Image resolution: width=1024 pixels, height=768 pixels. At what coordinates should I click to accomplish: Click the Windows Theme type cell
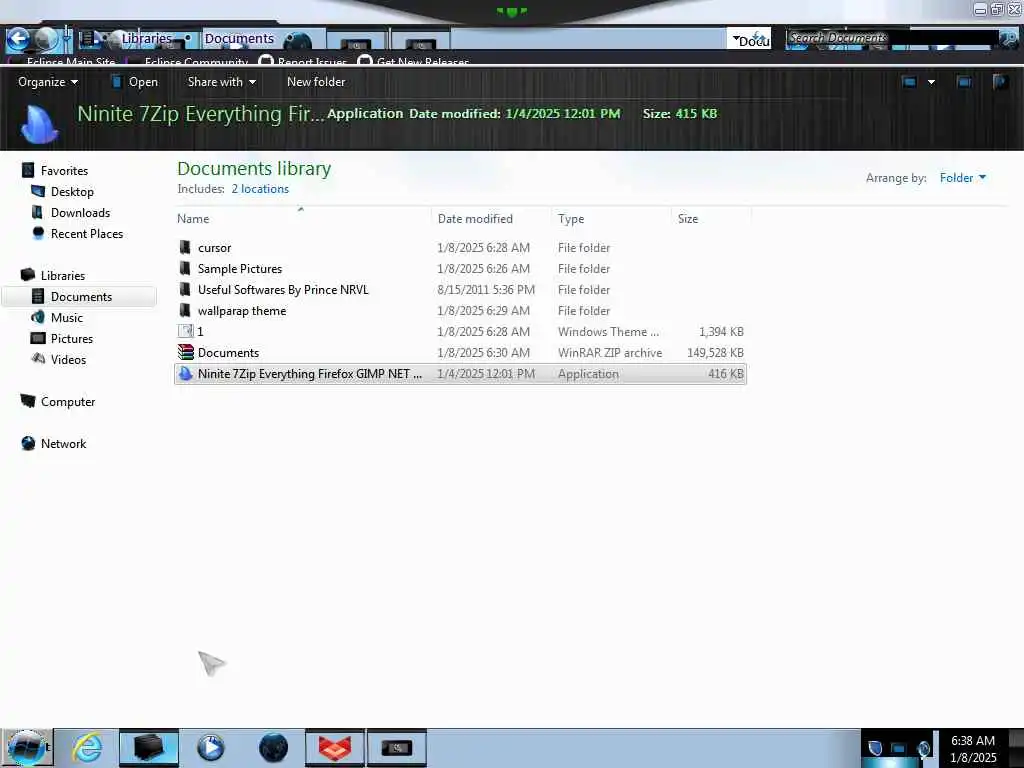point(608,332)
